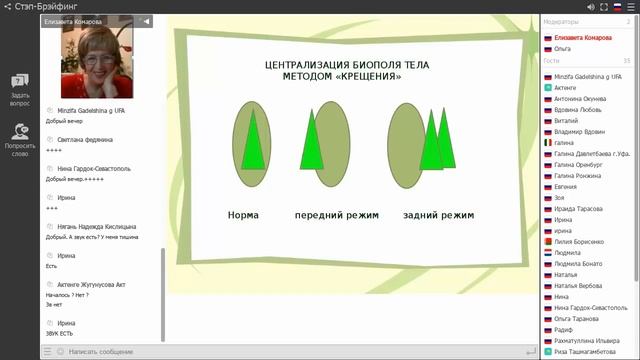This screenshot has width=640, height=360.
Task: Open the chat options list icon
Action: click(x=48, y=351)
